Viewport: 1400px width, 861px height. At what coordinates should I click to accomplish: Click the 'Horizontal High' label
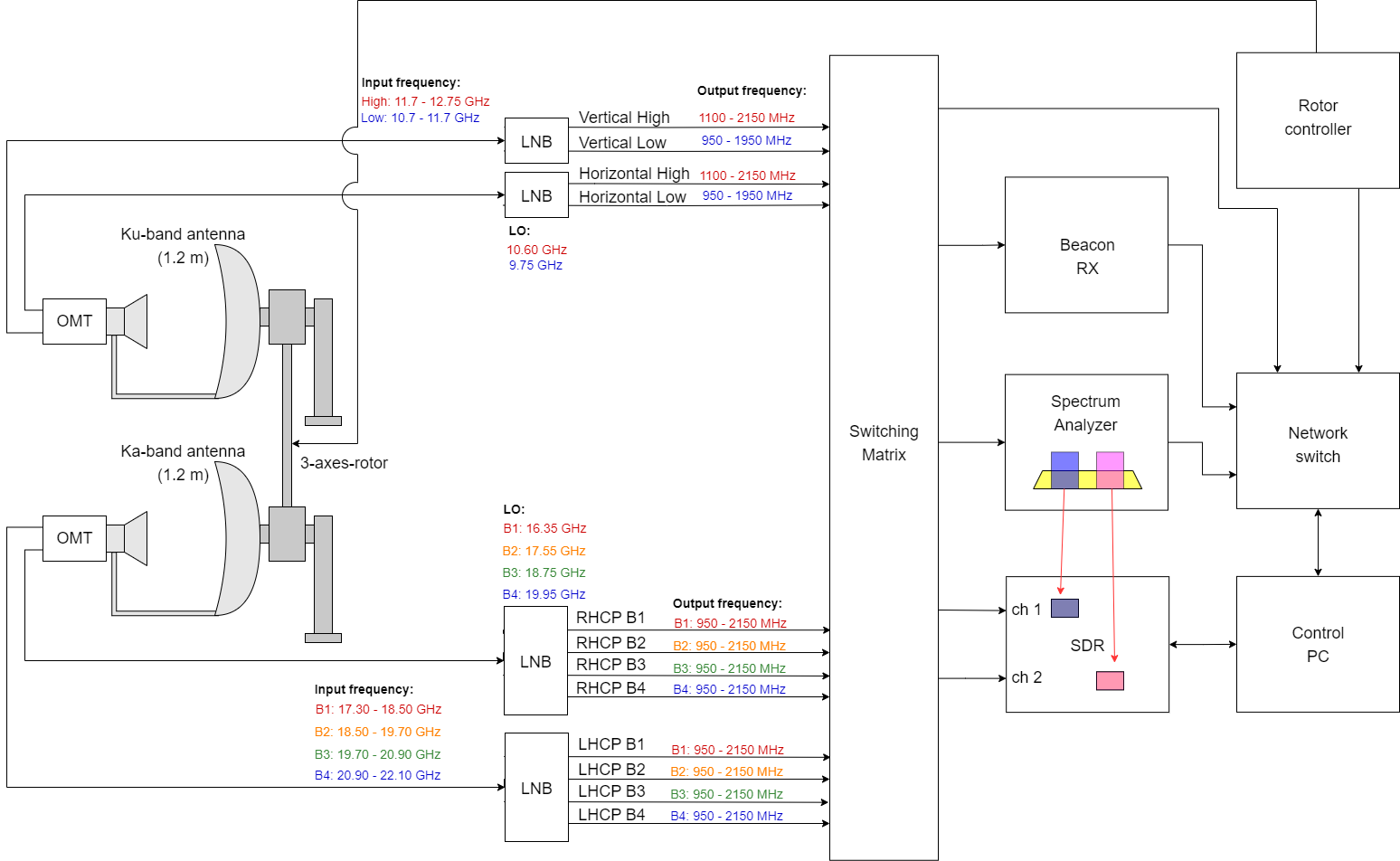point(634,174)
